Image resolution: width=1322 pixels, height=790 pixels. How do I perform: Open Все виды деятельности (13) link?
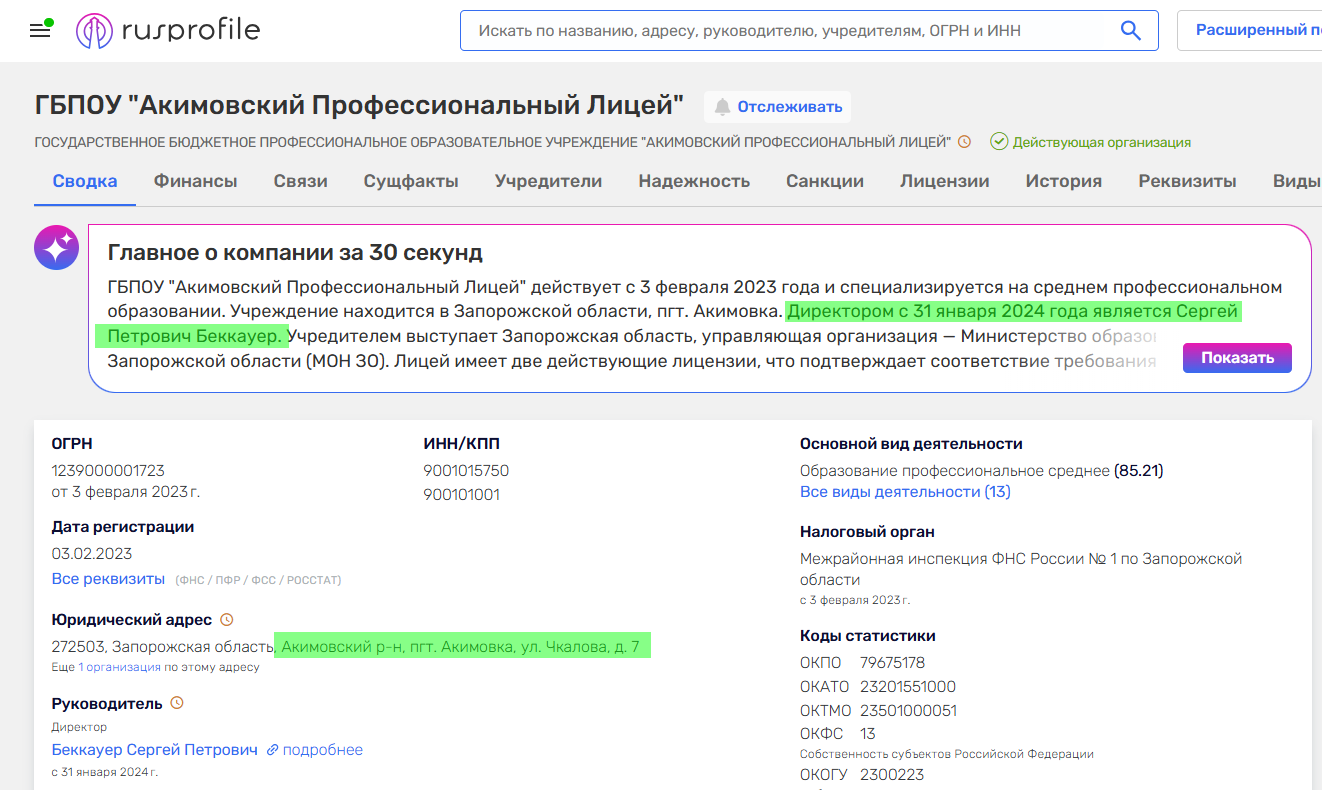tap(904, 492)
